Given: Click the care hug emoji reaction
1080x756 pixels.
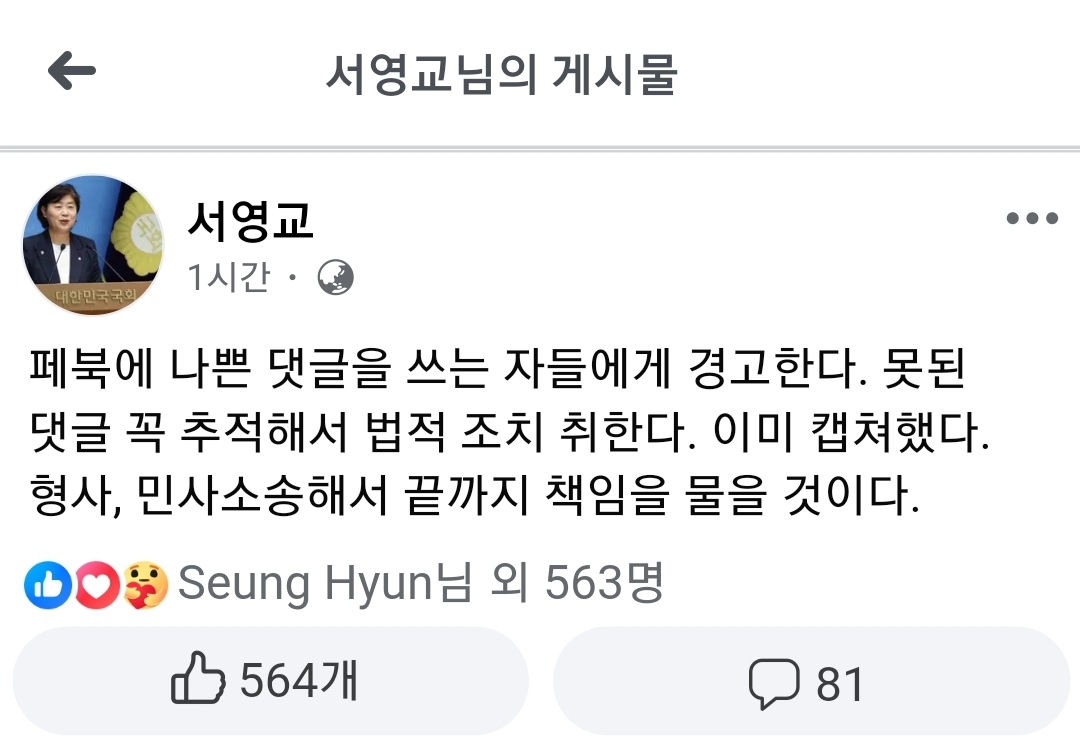Looking at the screenshot, I should (145, 585).
